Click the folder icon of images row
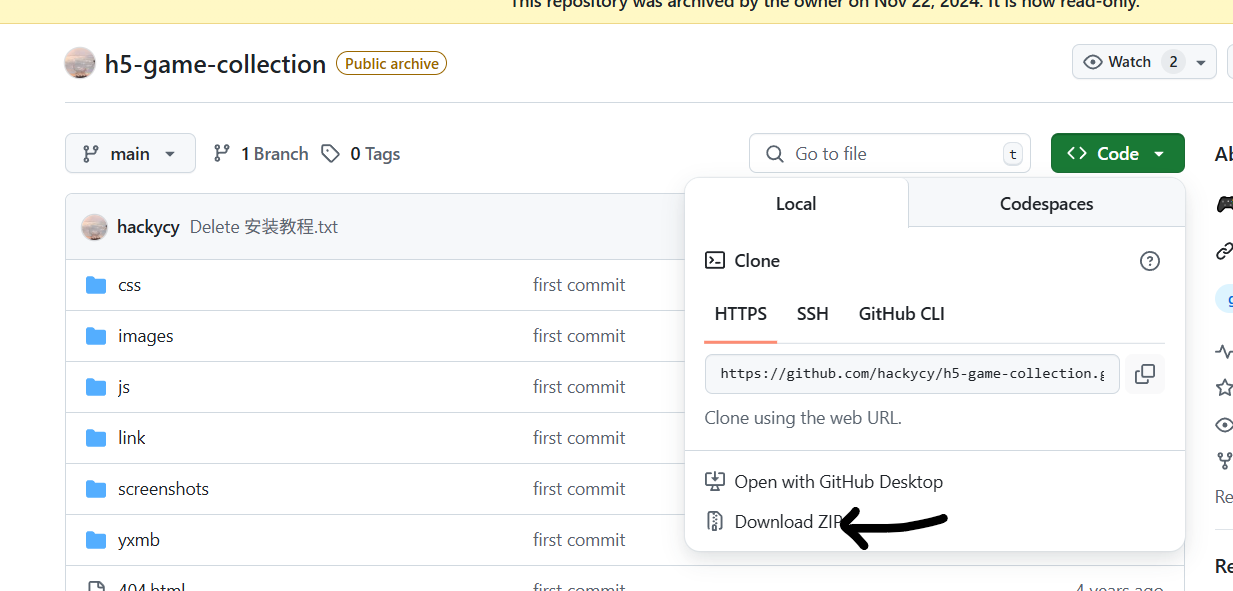Viewport: 1233px width, 591px height. [96, 336]
